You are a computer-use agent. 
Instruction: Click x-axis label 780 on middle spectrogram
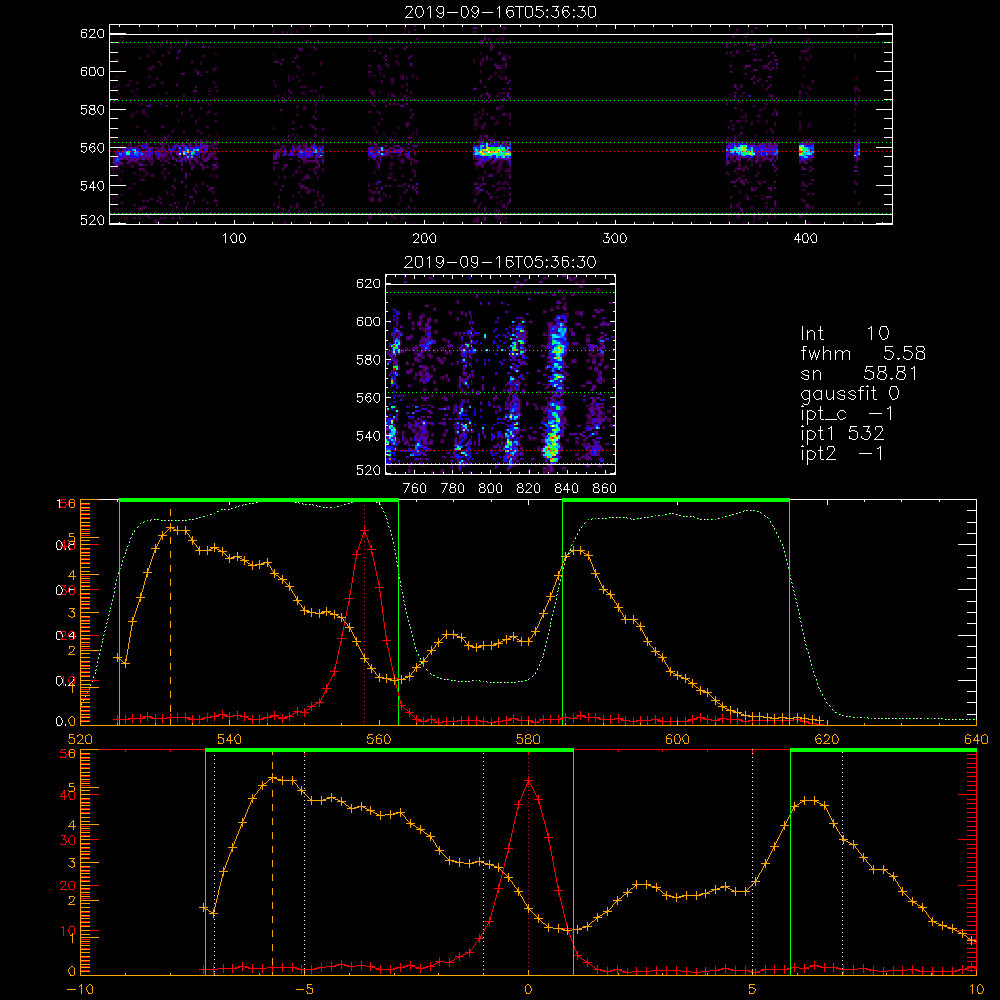(x=453, y=489)
